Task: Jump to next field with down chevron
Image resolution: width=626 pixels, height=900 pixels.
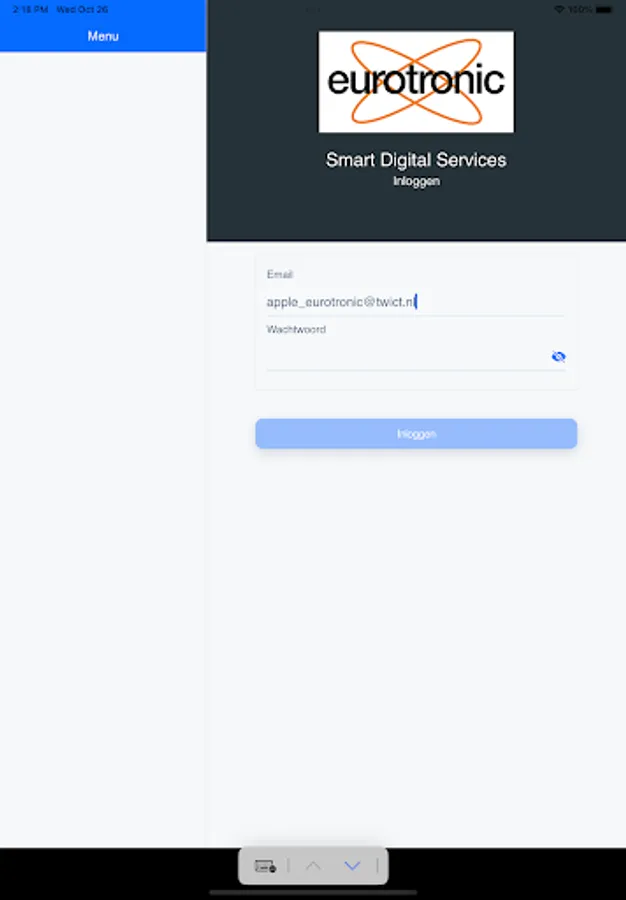Action: pos(352,866)
